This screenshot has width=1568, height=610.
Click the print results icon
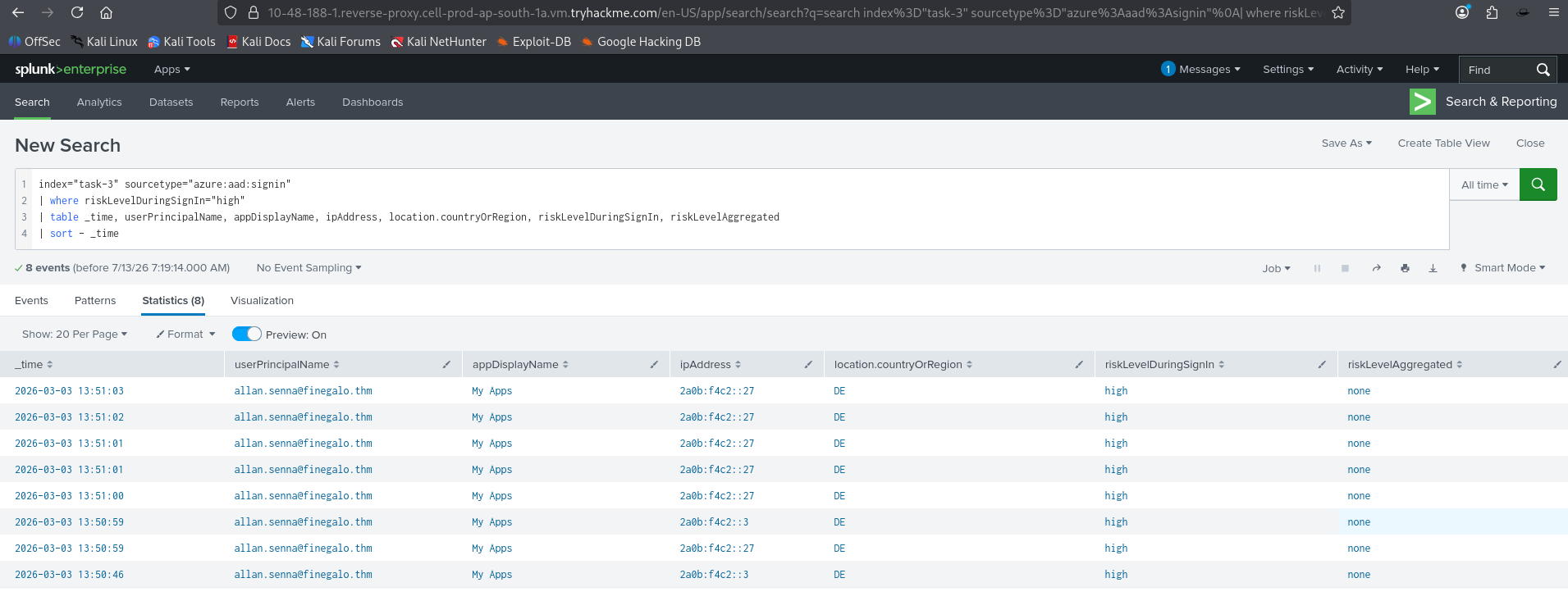[1405, 268]
